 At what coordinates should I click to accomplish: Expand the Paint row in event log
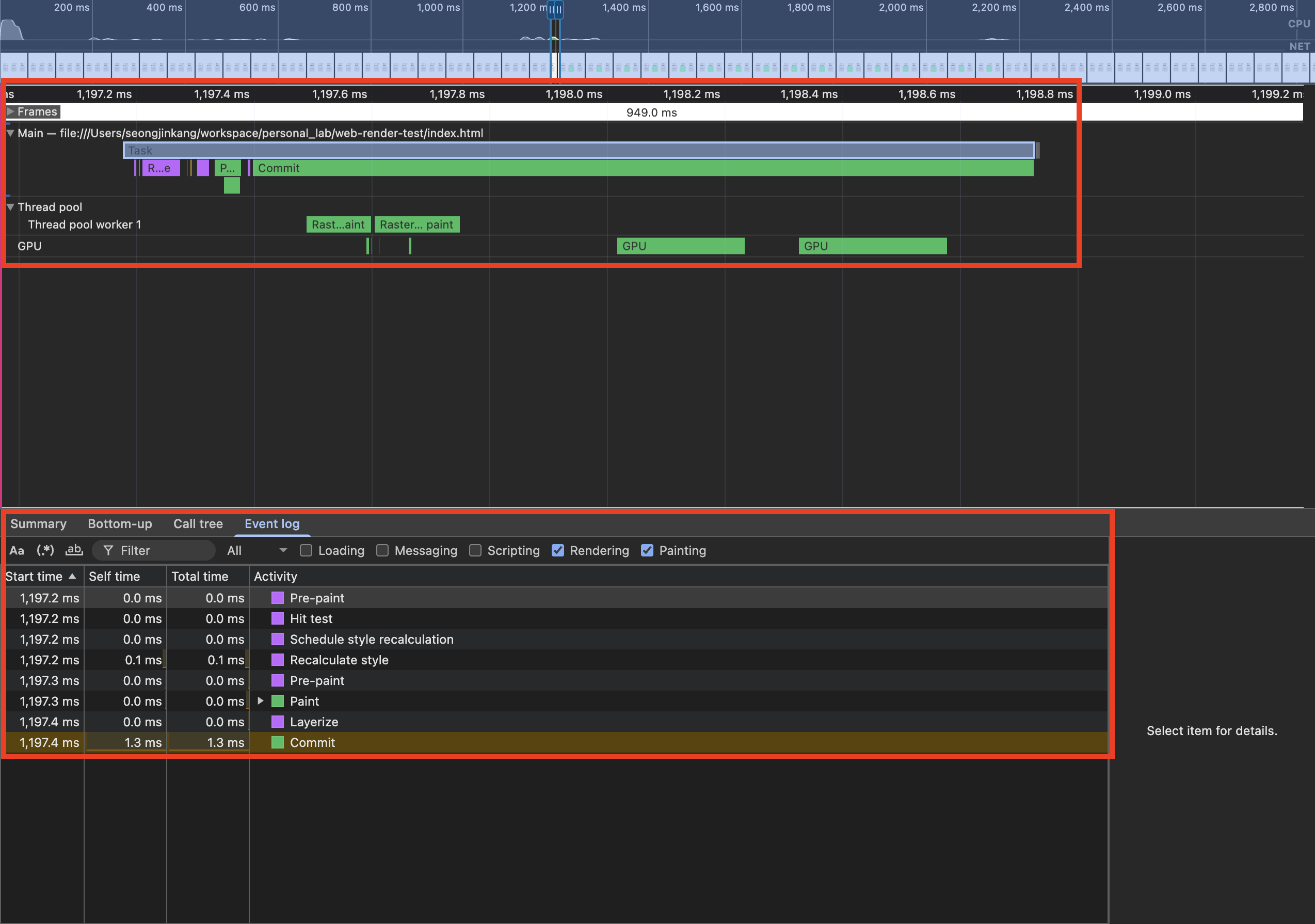pos(261,701)
